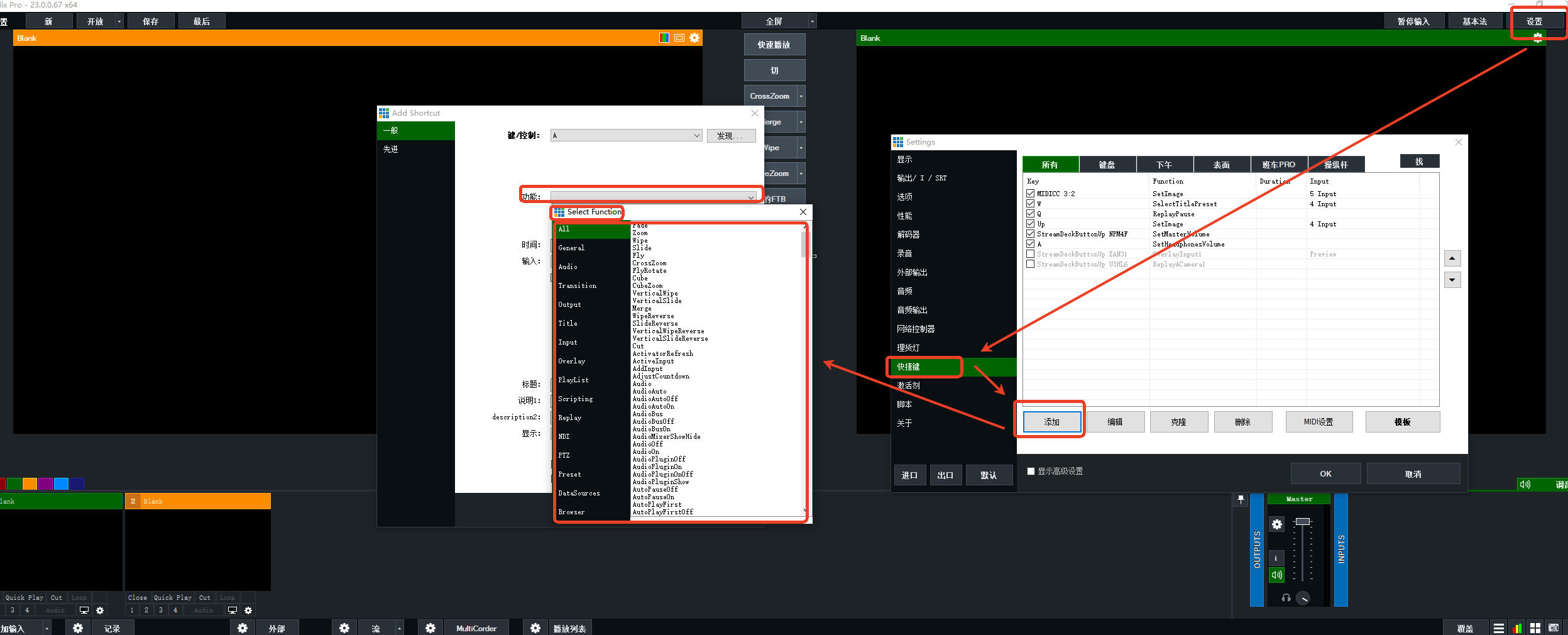
Task: Open Master audio settings gear
Action: (1276, 524)
